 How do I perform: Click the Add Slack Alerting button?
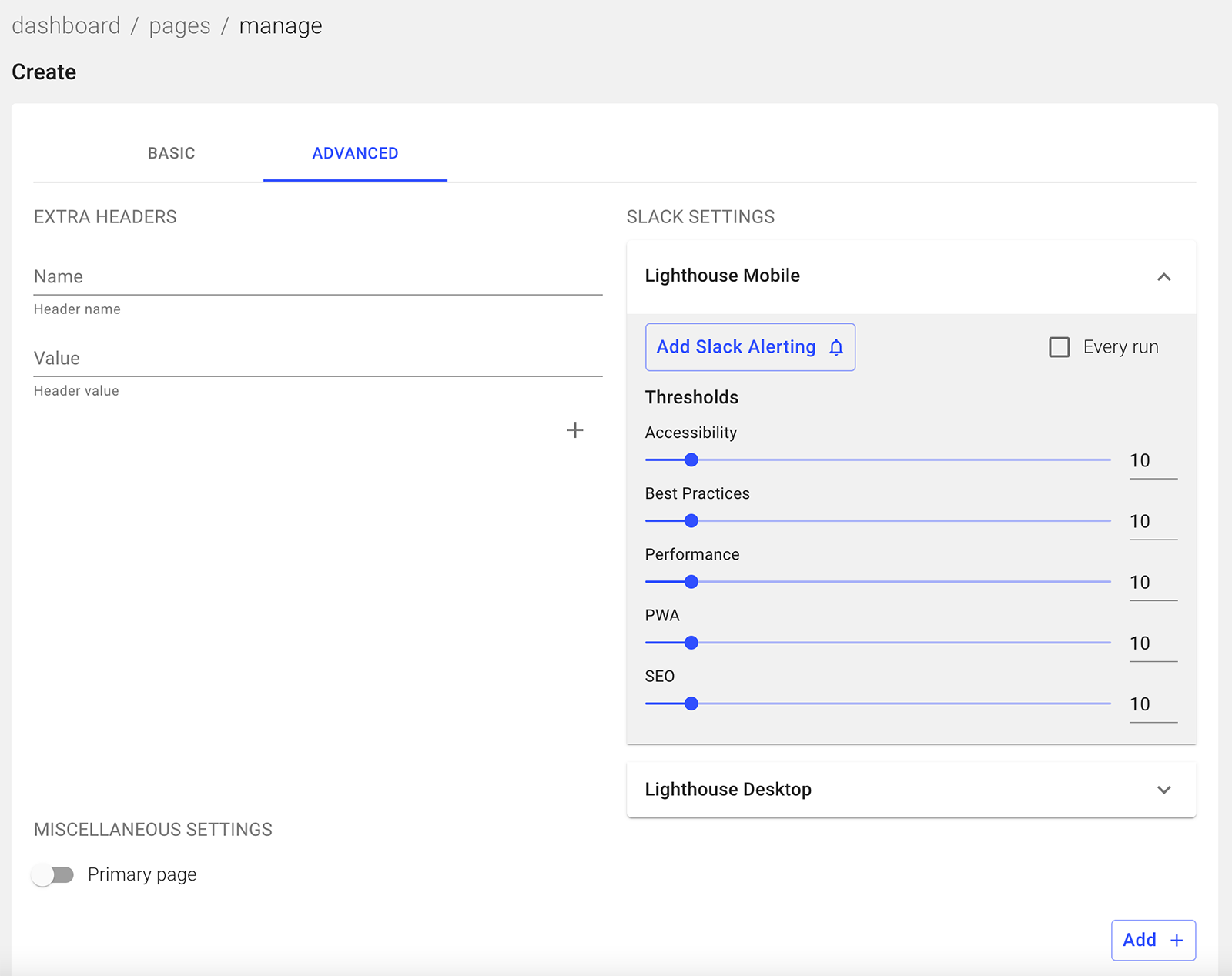pos(750,347)
